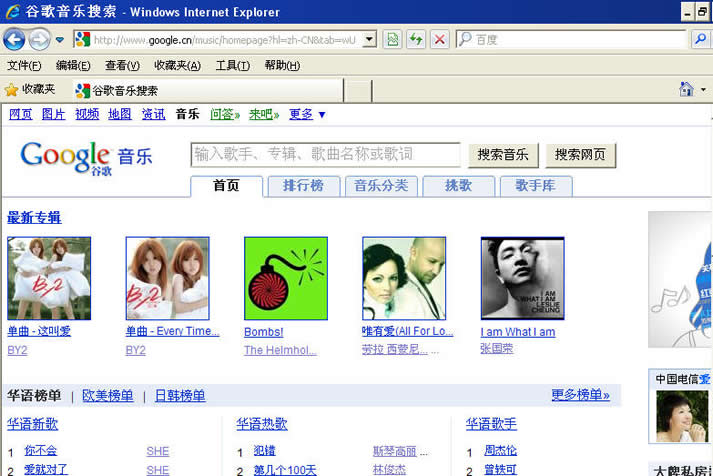Click the IE Forward arrow button

click(x=39, y=40)
